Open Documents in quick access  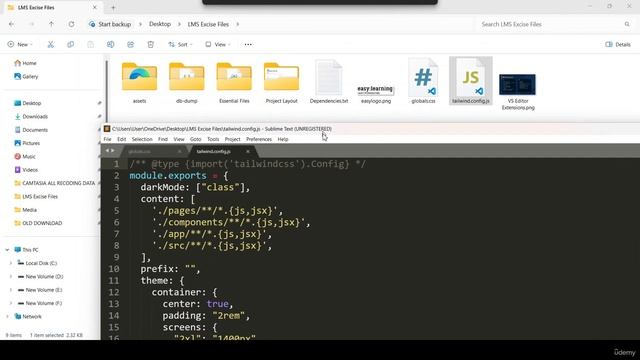[x=31, y=130]
